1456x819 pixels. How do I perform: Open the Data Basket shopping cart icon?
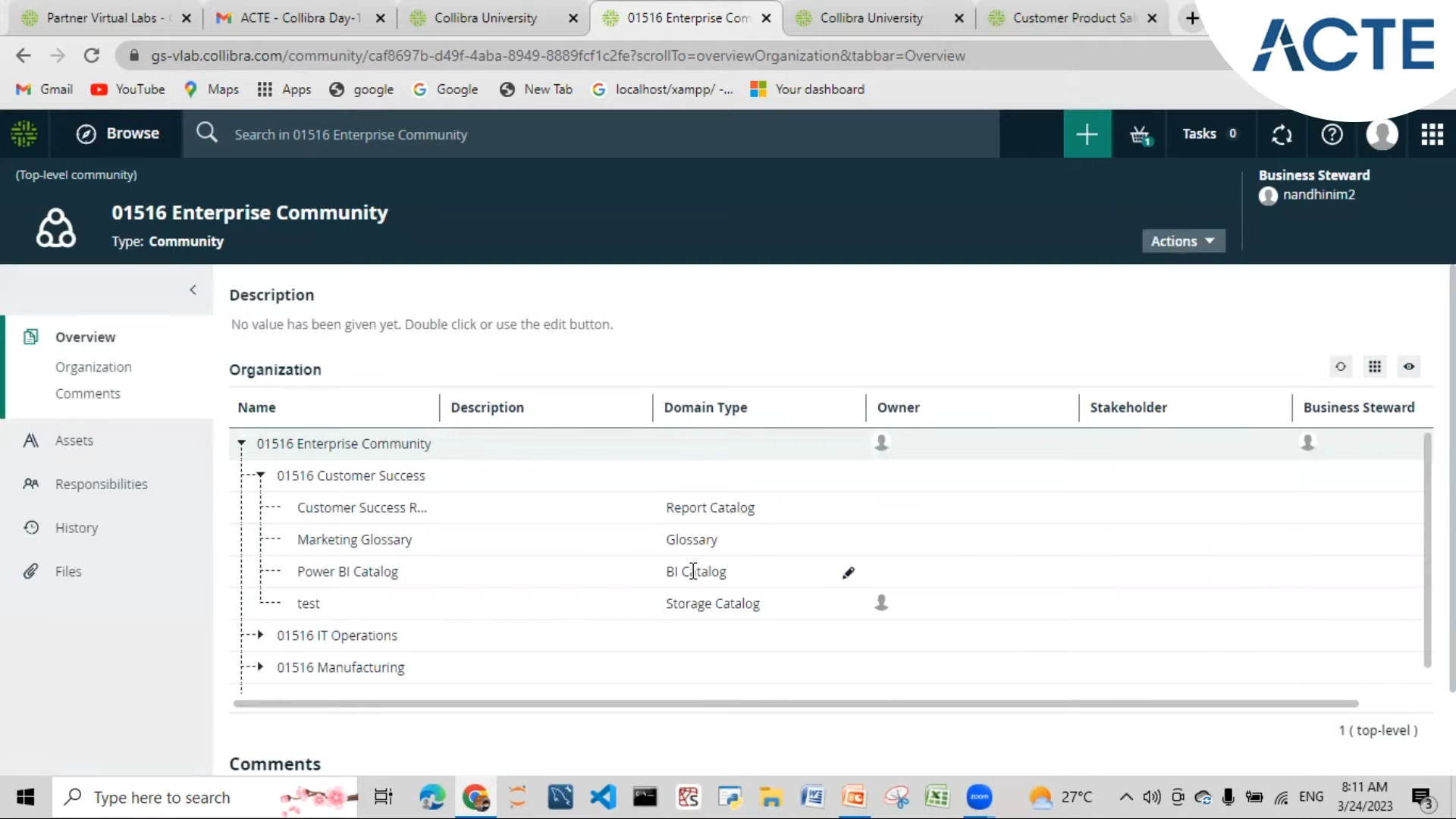click(x=1141, y=134)
